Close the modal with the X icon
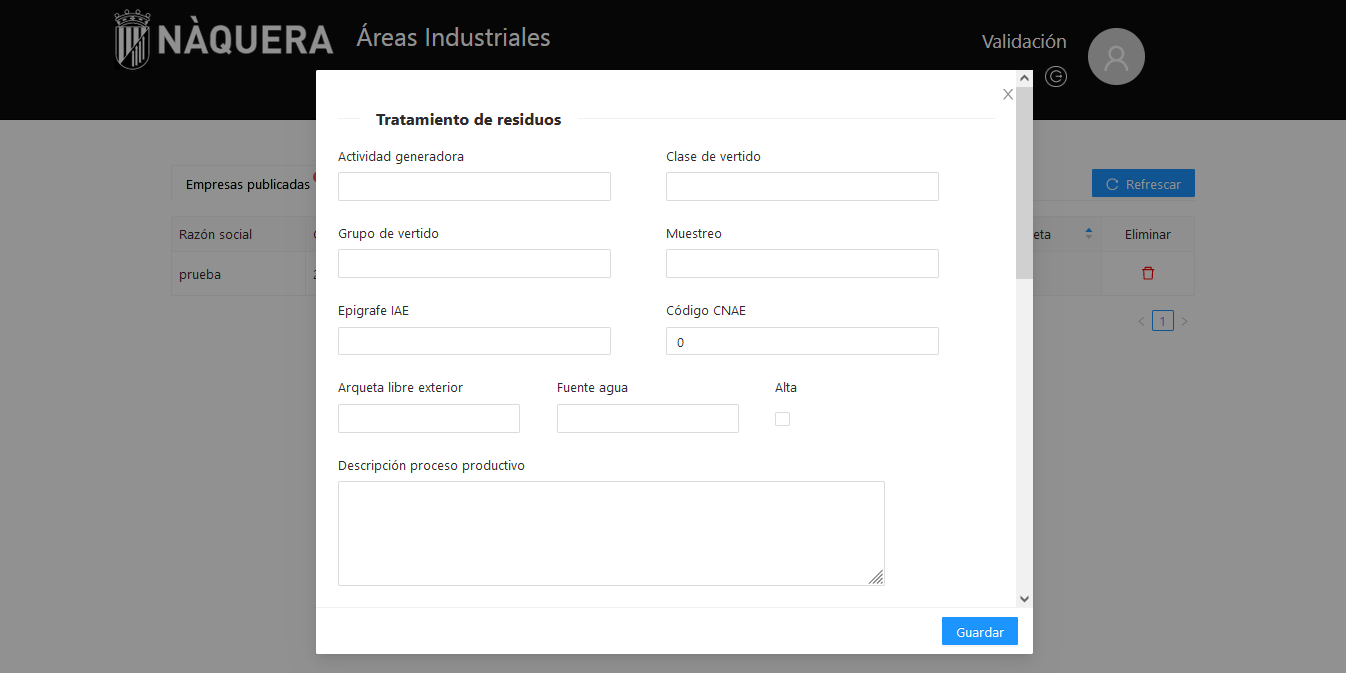The image size is (1346, 673). pyautogui.click(x=1007, y=95)
